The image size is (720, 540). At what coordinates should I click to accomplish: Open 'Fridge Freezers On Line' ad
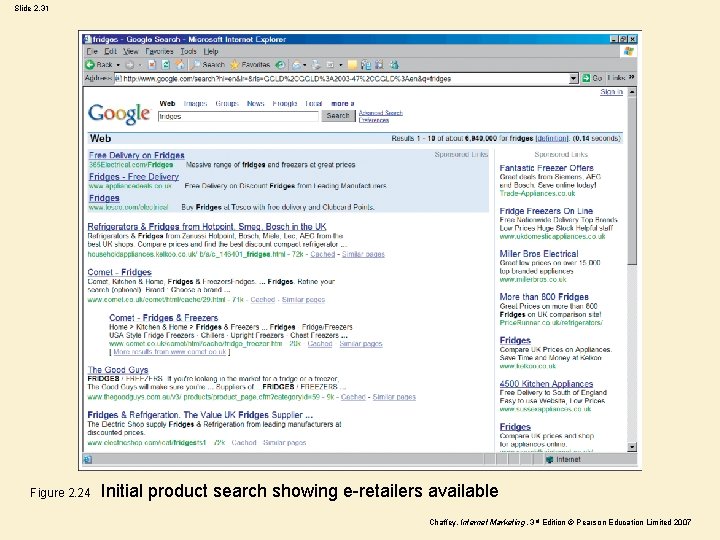(546, 211)
